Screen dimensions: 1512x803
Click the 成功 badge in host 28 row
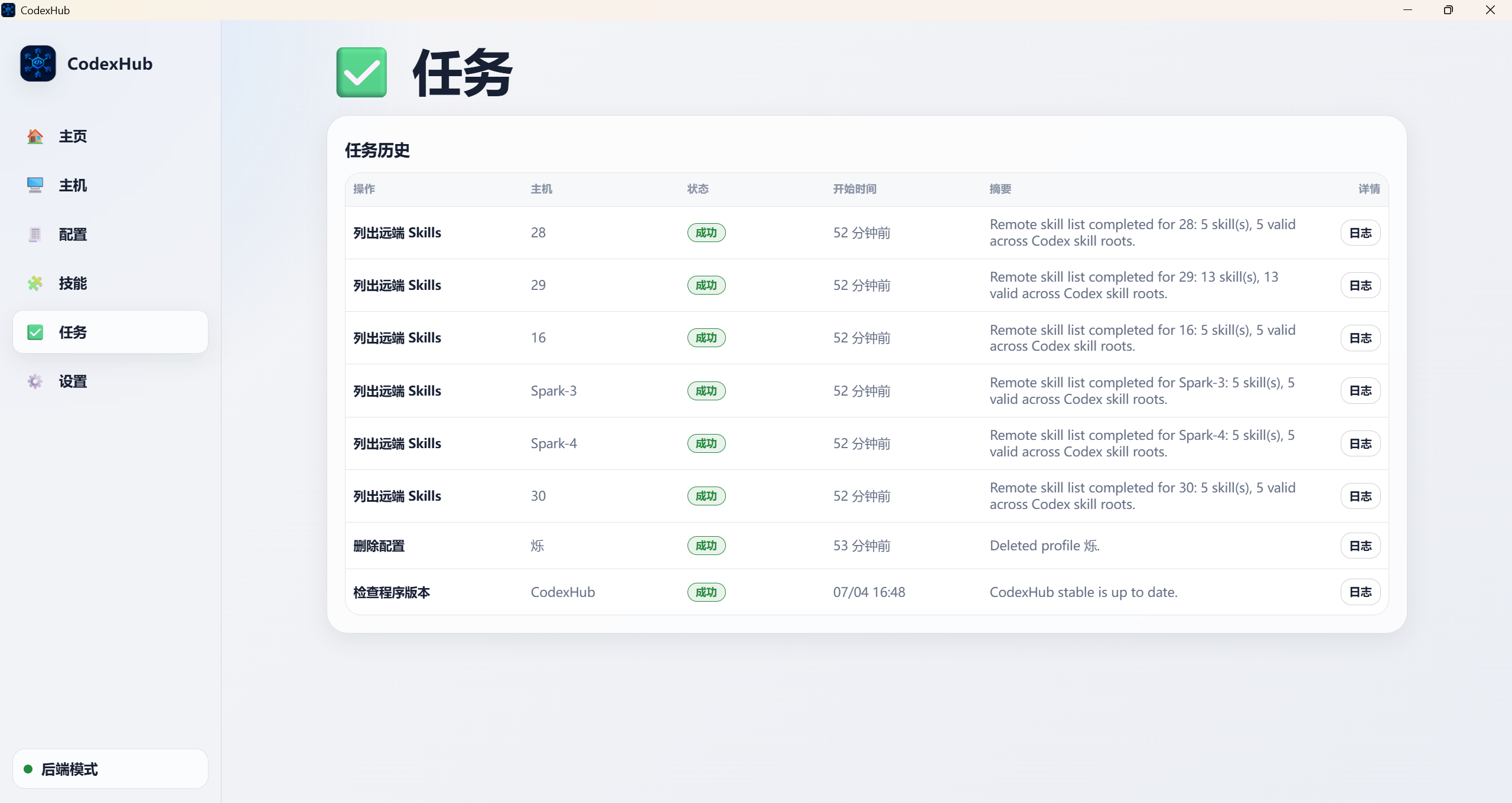706,233
